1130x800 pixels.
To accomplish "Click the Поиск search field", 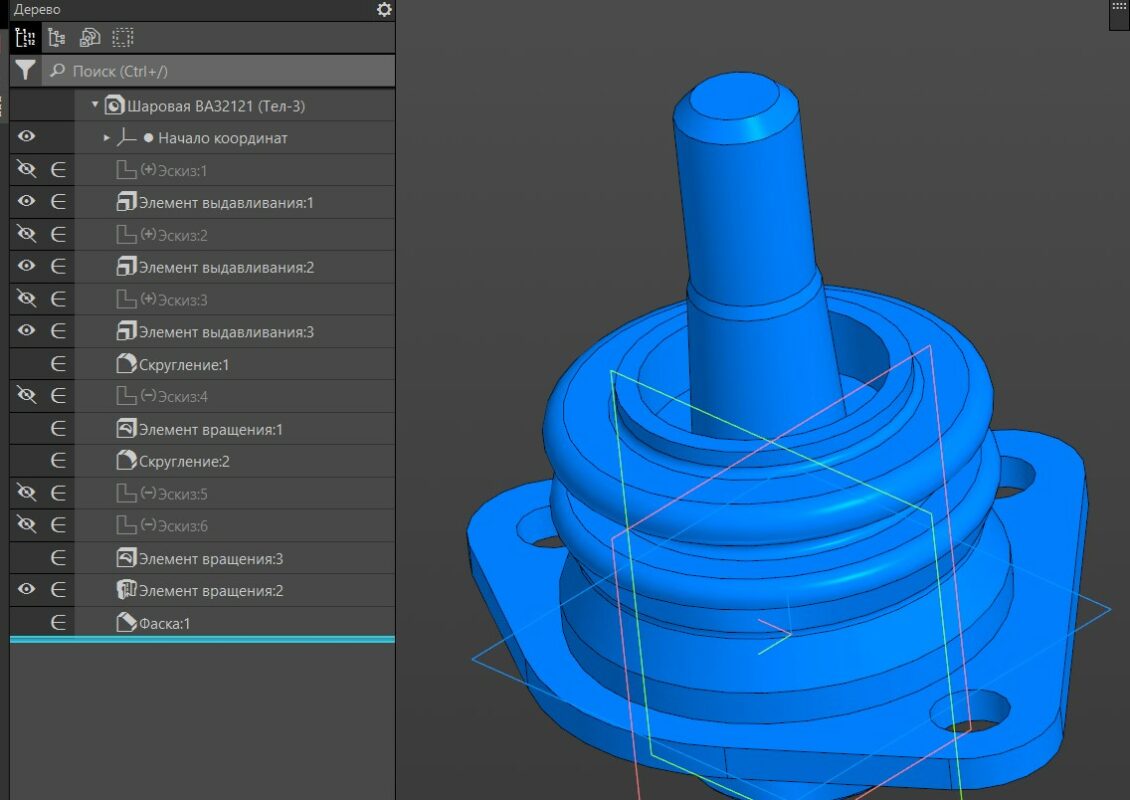I will tap(220, 71).
